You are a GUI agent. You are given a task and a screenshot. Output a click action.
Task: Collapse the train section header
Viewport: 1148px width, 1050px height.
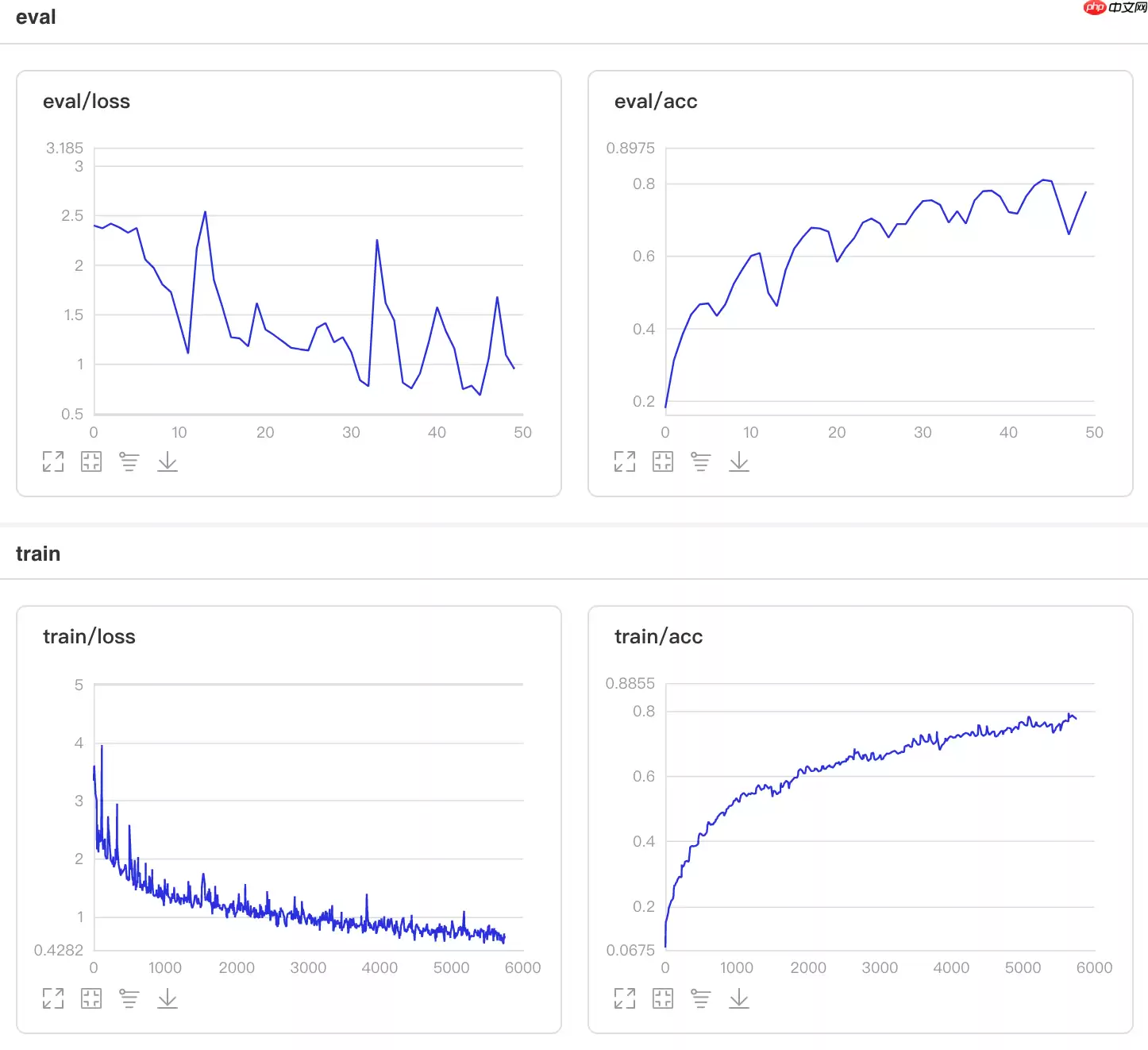click(x=38, y=554)
